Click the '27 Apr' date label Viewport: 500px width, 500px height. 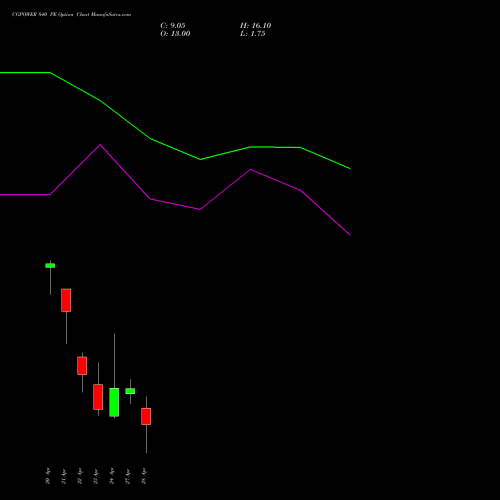click(x=128, y=476)
